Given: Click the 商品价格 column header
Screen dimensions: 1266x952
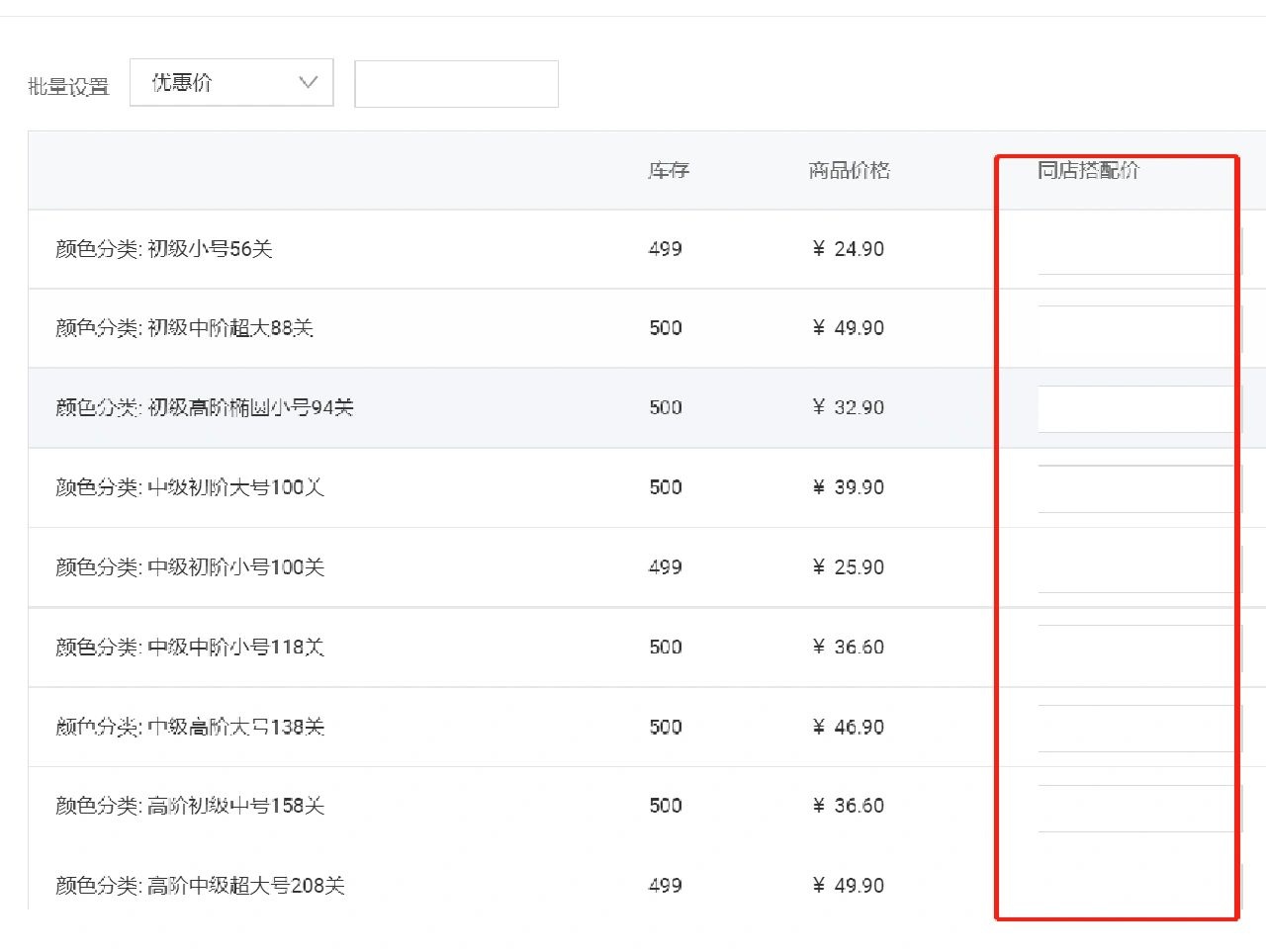Looking at the screenshot, I should click(849, 170).
